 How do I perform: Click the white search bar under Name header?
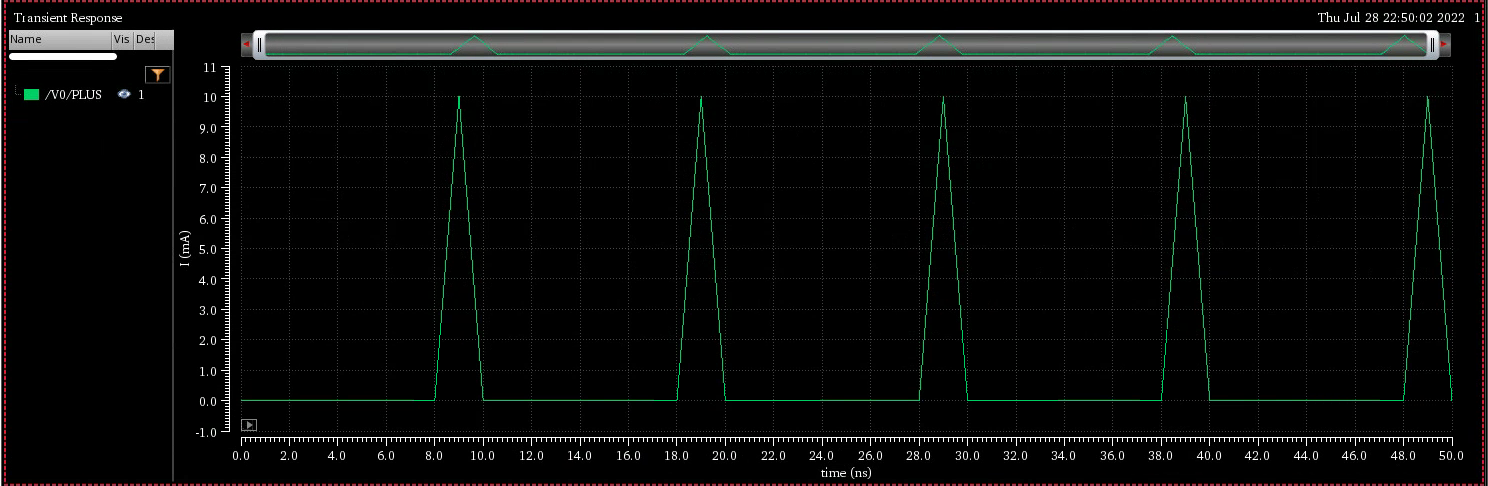pyautogui.click(x=63, y=57)
